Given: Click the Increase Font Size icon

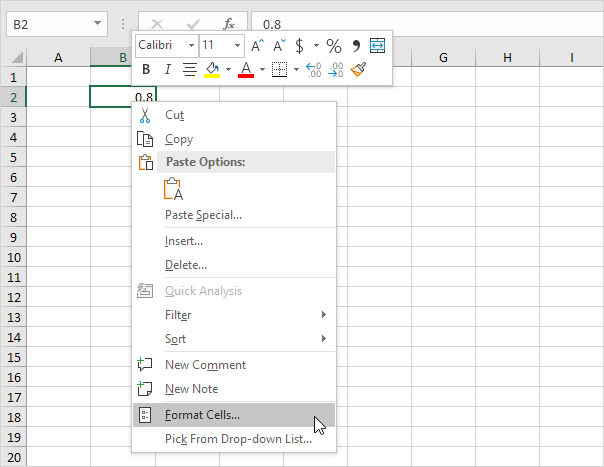Looking at the screenshot, I should click(258, 46).
